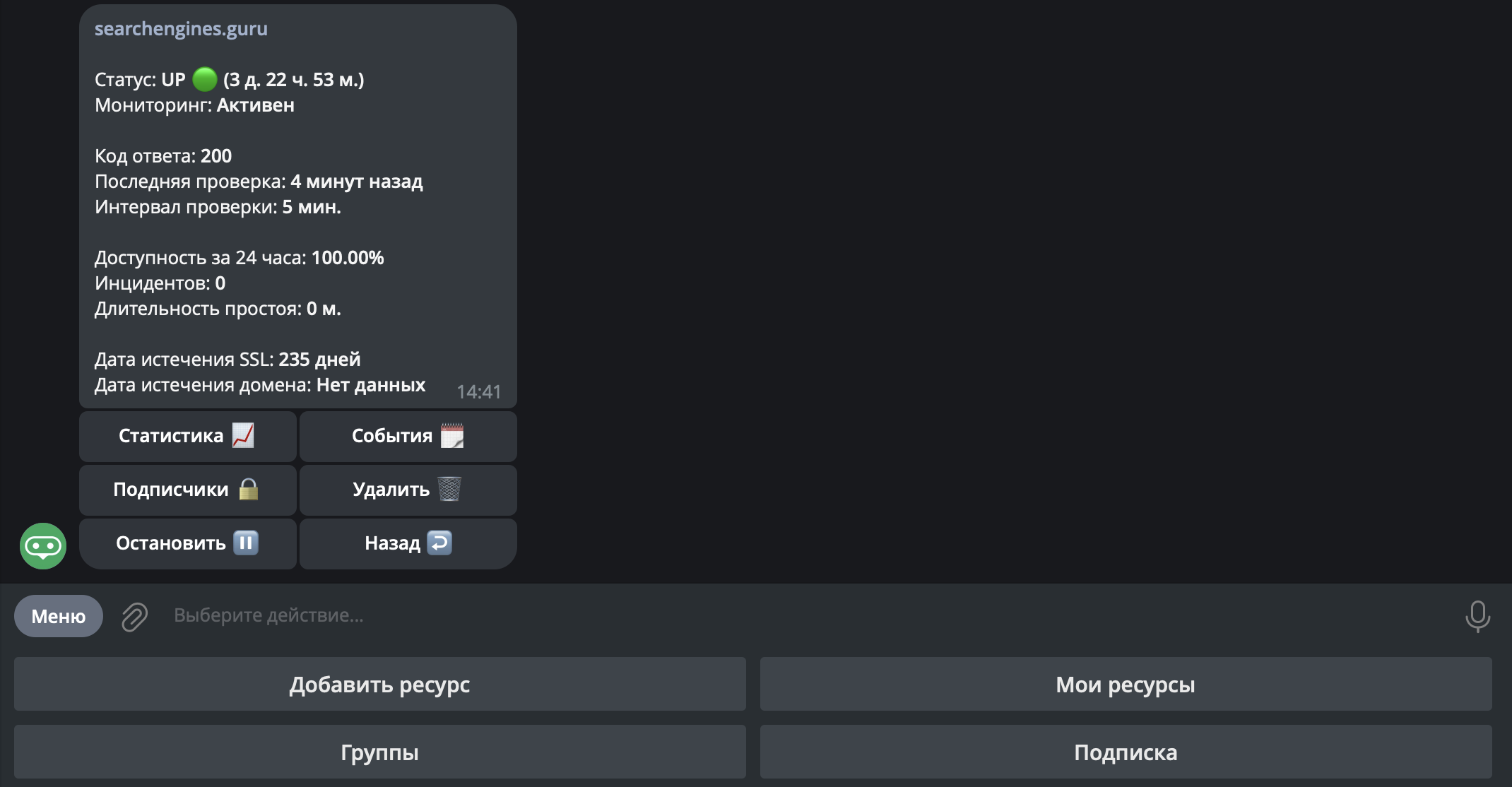
Task: Open Подписка keyboard button
Action: pyautogui.click(x=1126, y=752)
